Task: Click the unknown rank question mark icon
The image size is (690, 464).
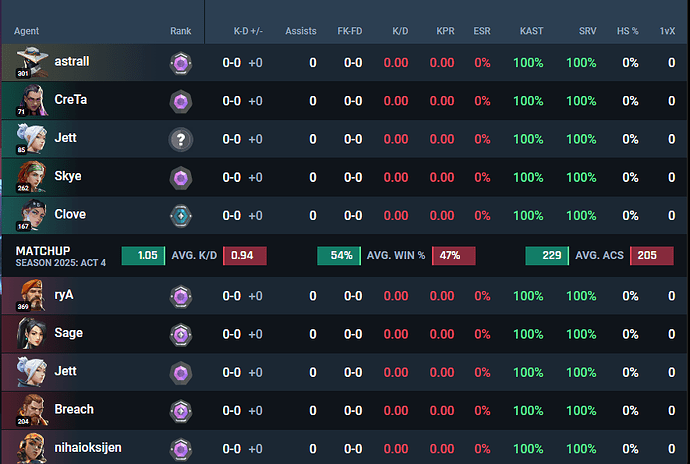Action: click(x=181, y=140)
